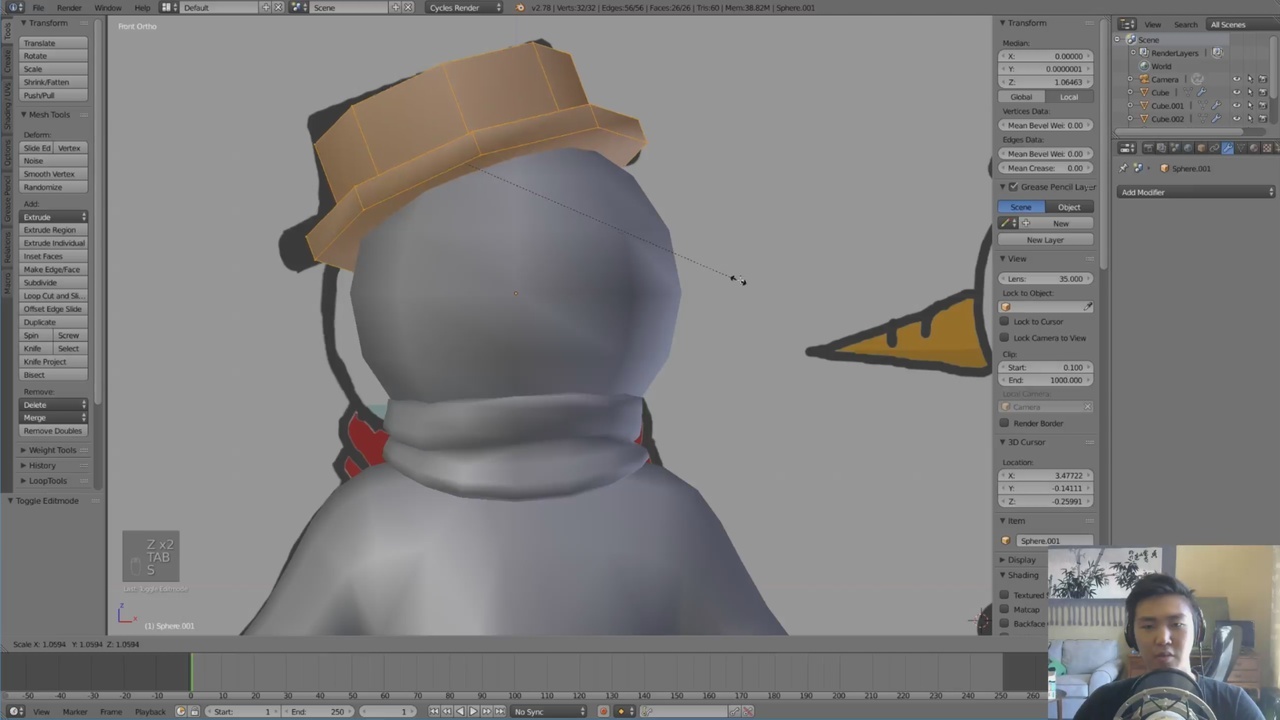Click the Remove Doubles button
Image resolution: width=1280 pixels, height=720 pixels.
[x=53, y=431]
